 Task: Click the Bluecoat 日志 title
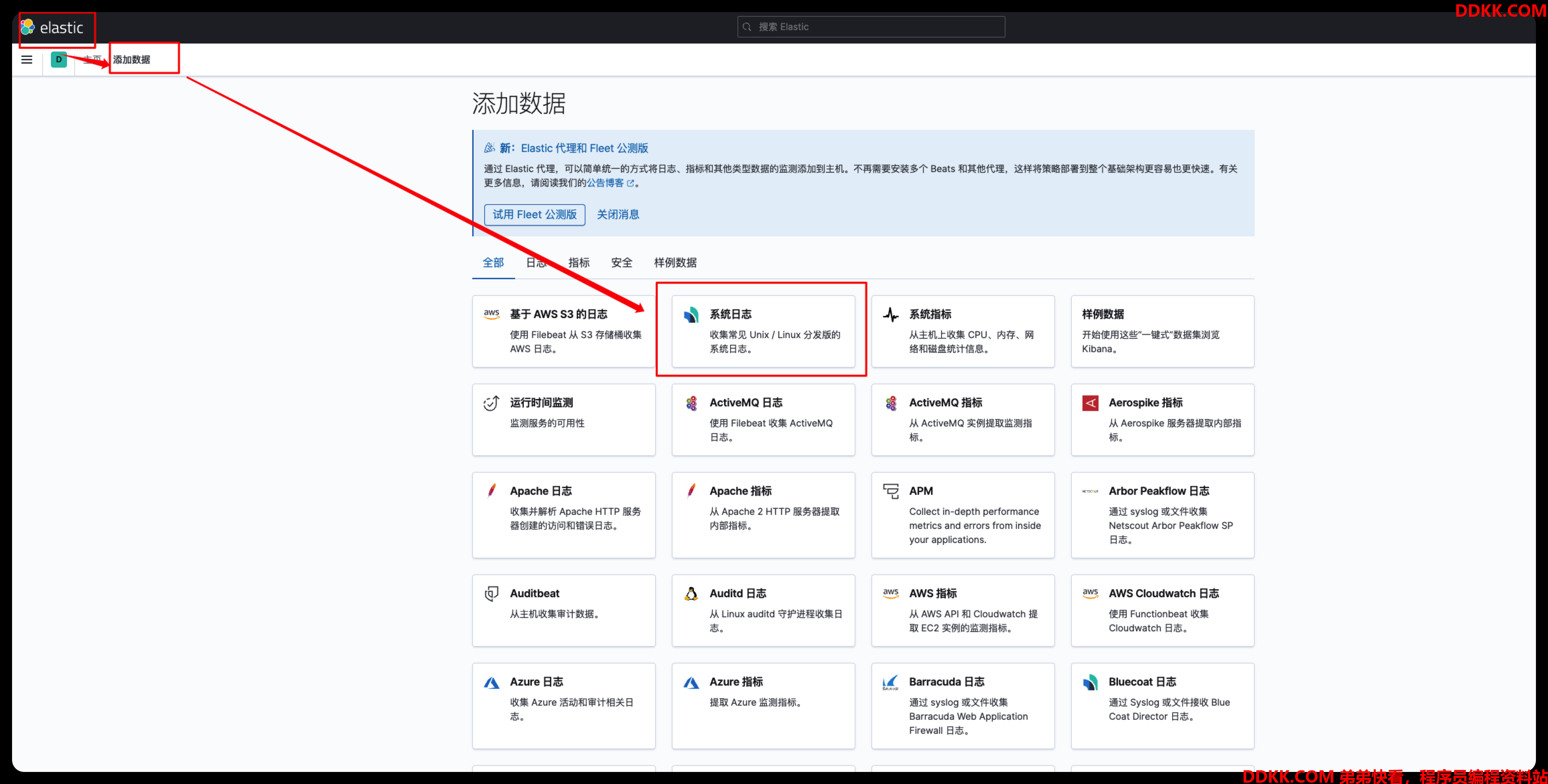tap(1142, 682)
